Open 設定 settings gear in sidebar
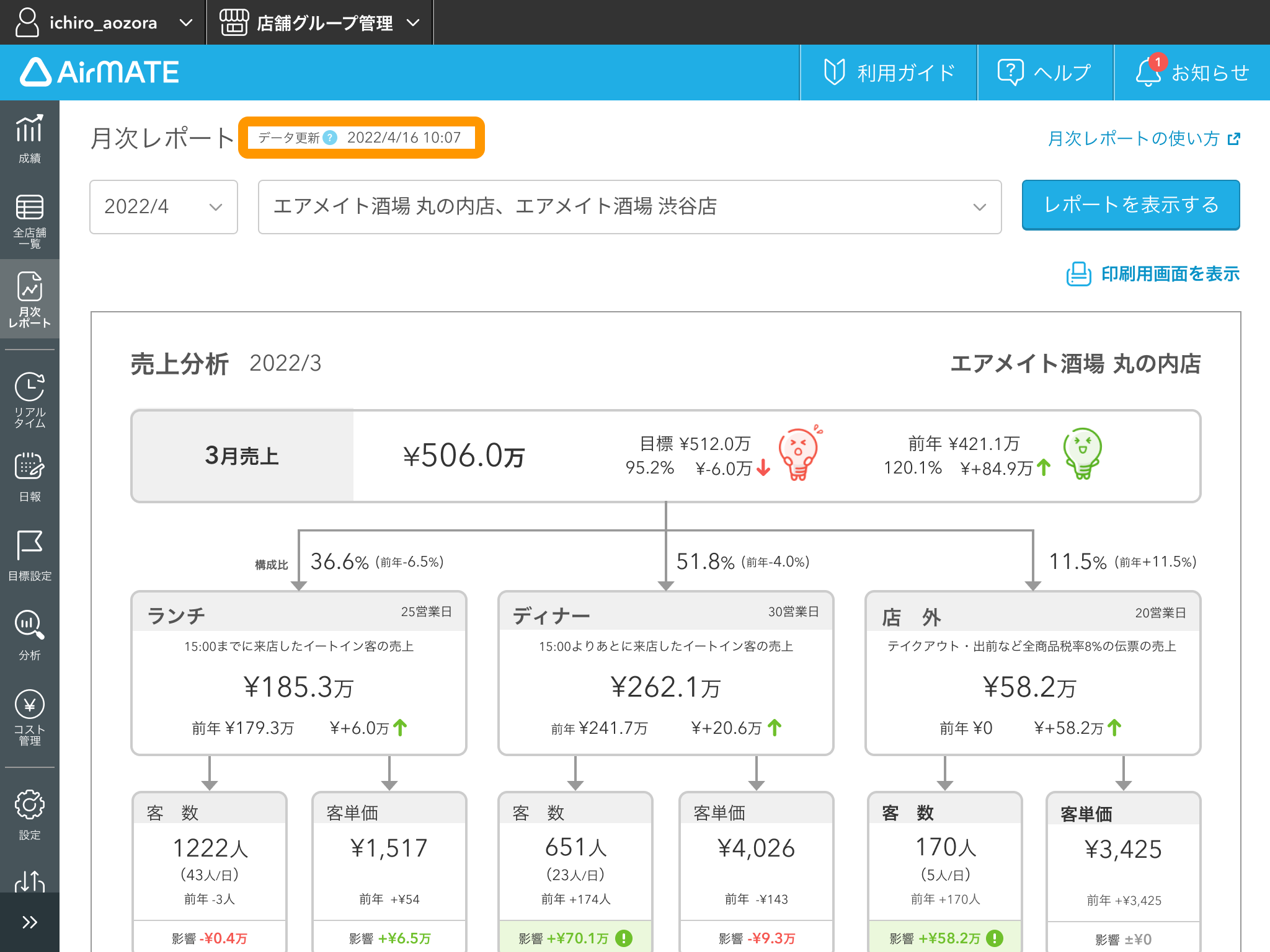This screenshot has height=952, width=1270. [29, 814]
